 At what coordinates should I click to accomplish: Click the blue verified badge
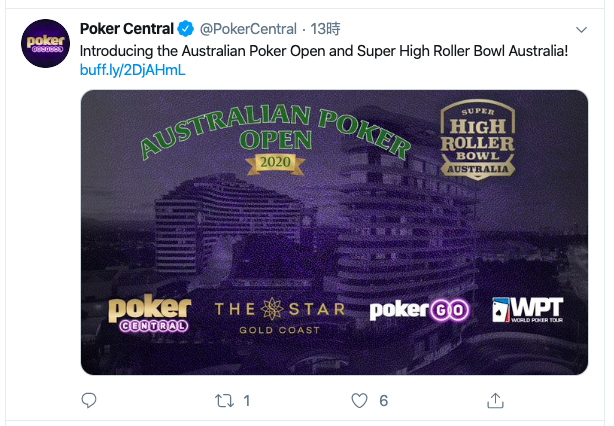click(x=186, y=29)
